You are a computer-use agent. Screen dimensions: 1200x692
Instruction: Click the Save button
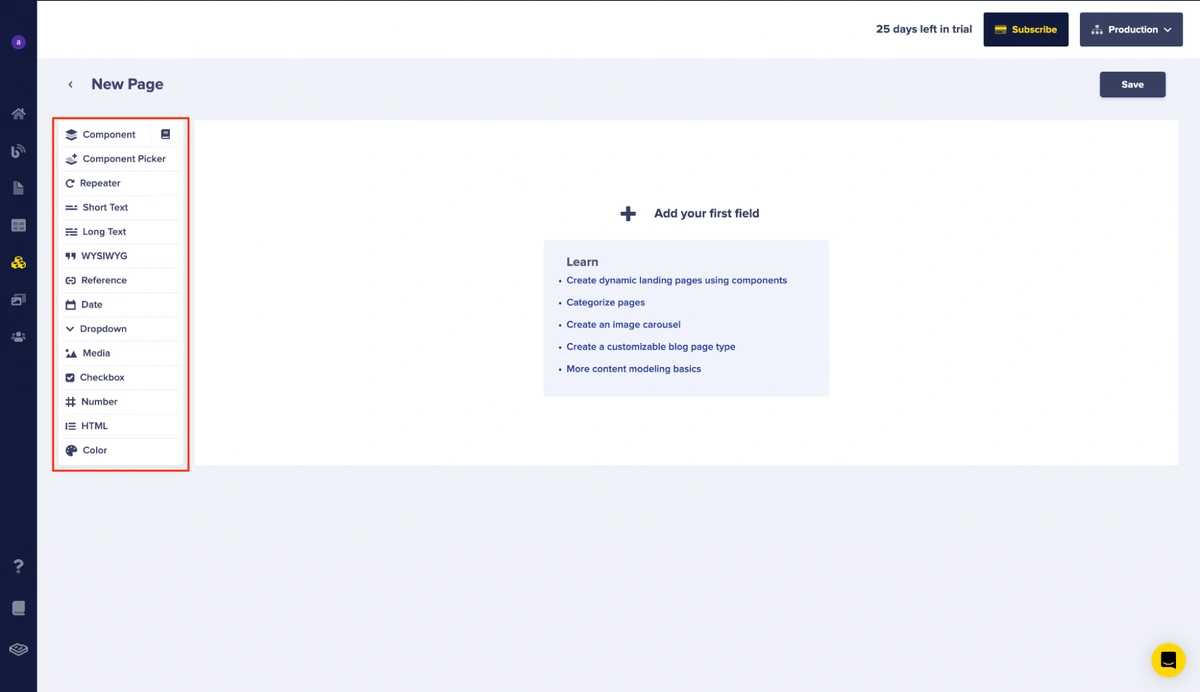point(1132,85)
